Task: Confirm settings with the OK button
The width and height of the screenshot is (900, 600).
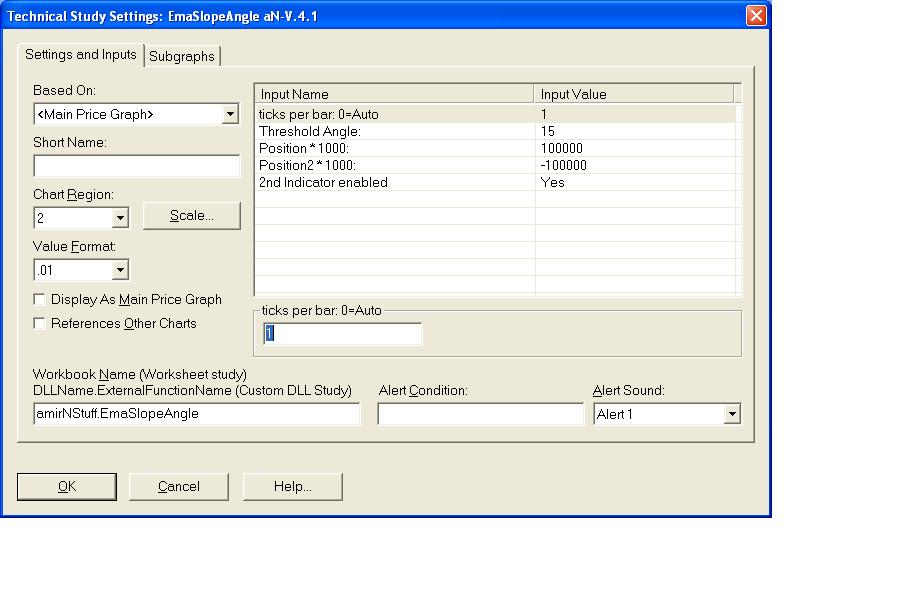Action: pos(67,487)
